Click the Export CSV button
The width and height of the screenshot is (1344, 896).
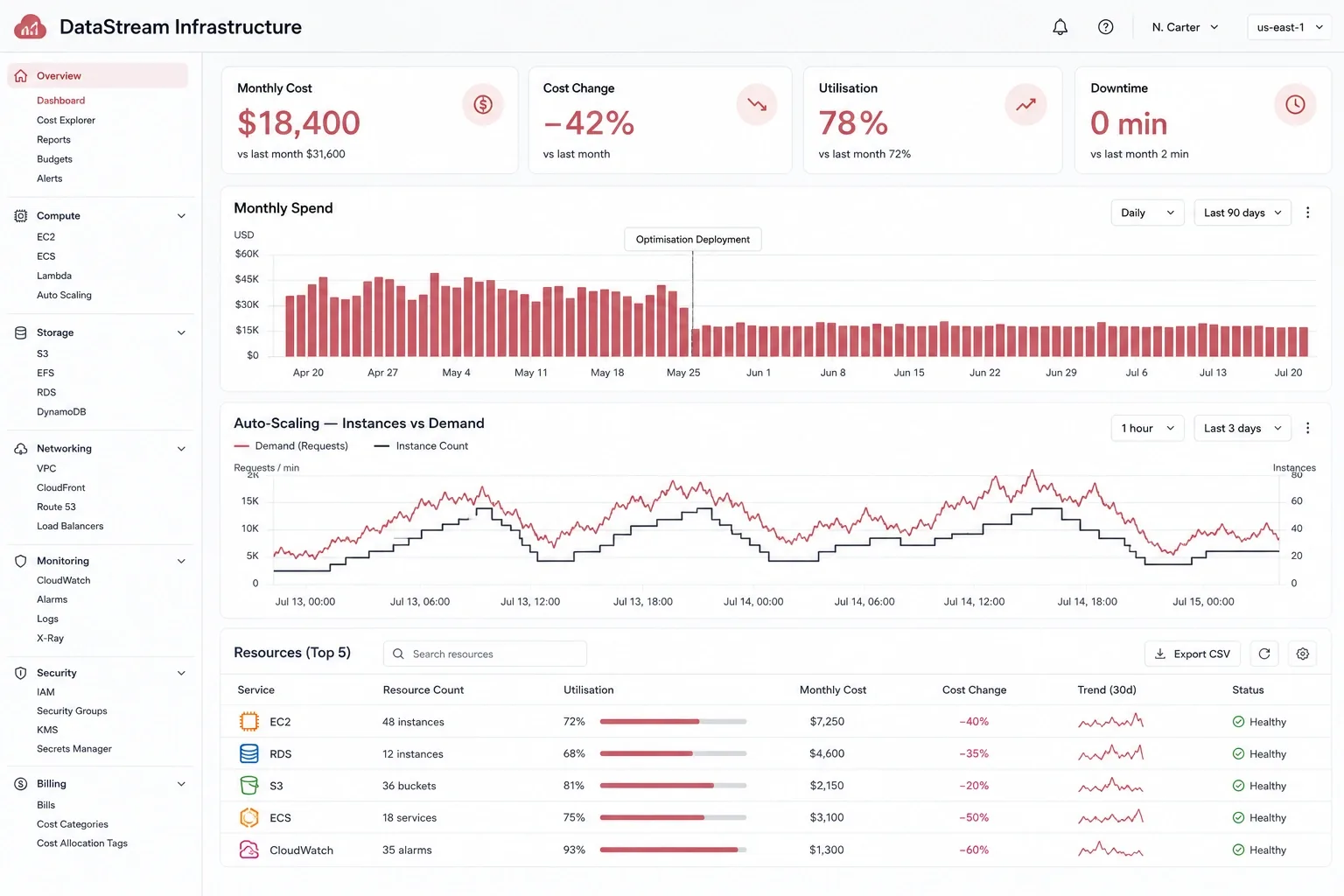tap(1193, 654)
